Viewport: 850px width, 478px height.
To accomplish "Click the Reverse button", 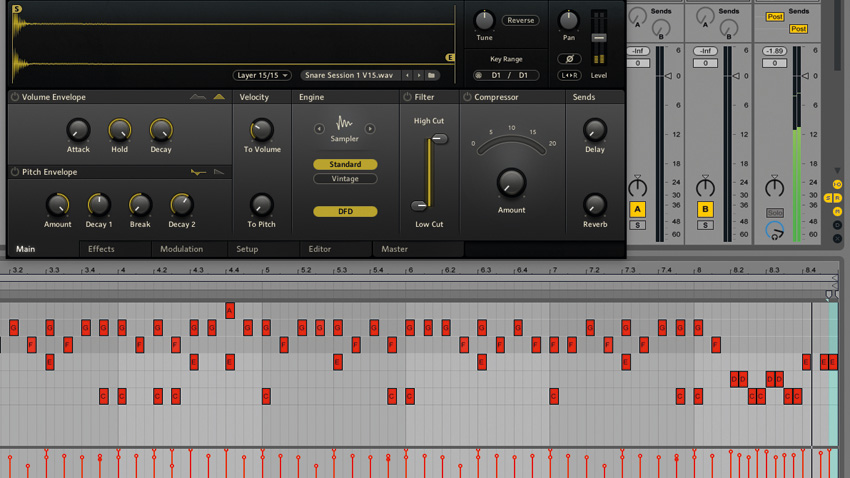I will click(520, 20).
